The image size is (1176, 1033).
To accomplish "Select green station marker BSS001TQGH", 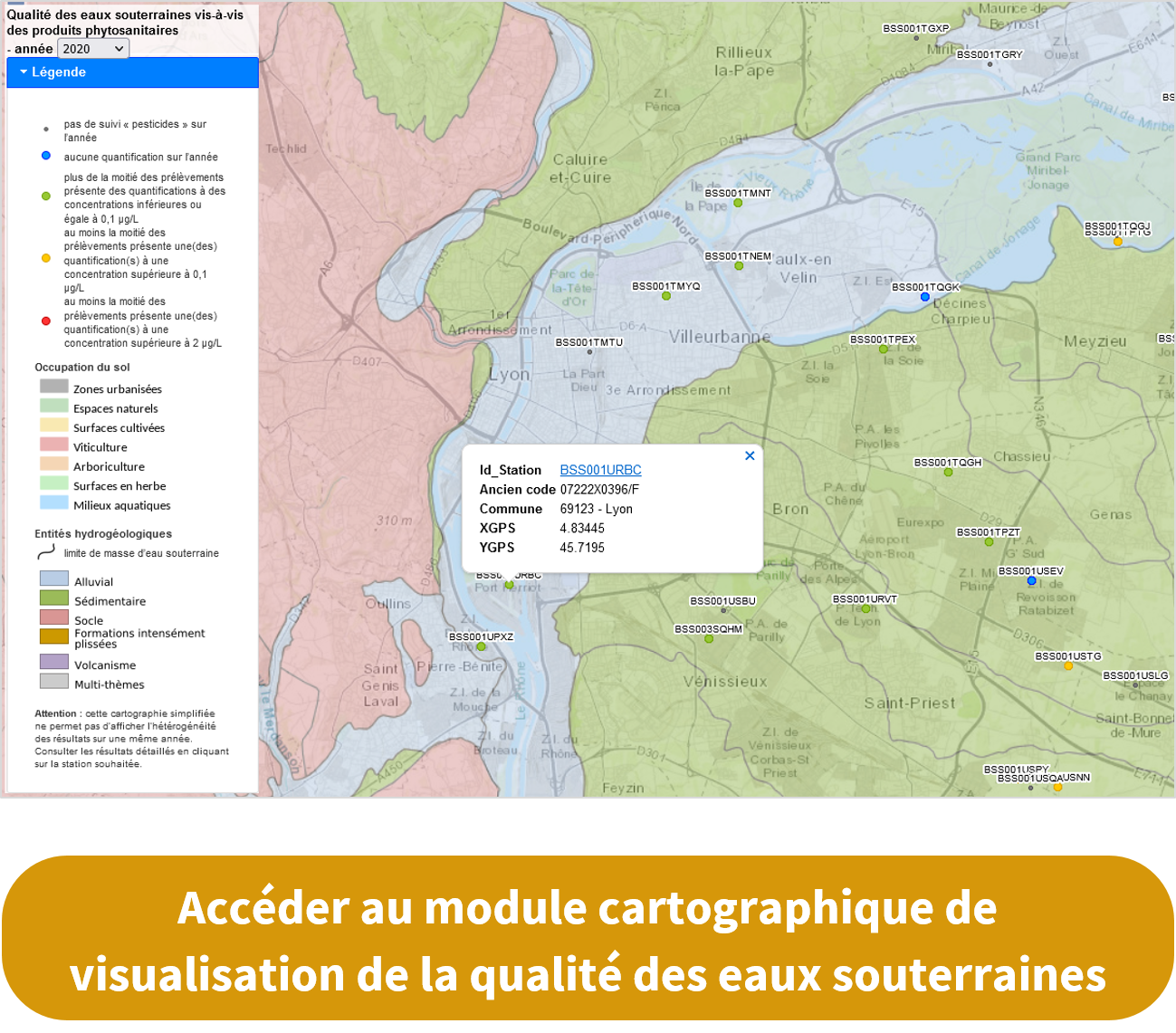I will pyautogui.click(x=948, y=473).
